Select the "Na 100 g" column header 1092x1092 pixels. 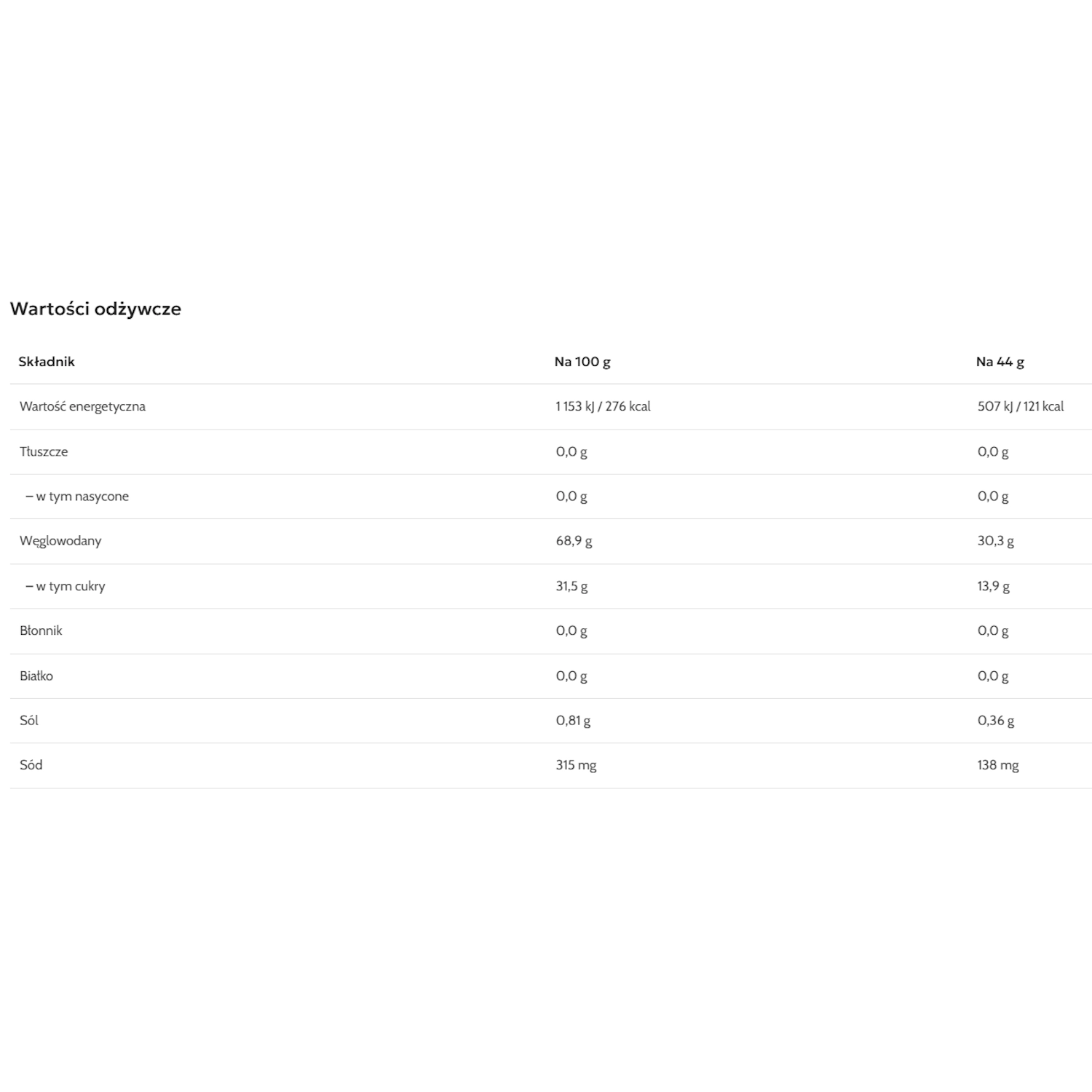click(582, 362)
